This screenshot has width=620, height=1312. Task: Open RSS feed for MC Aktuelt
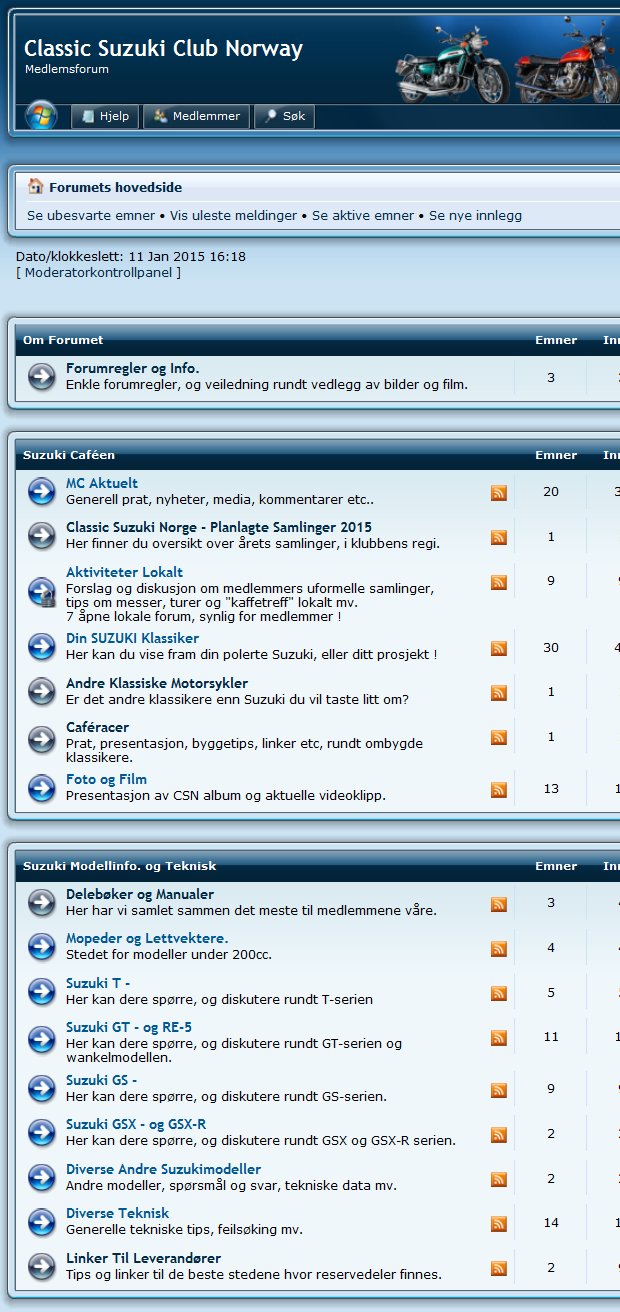coord(498,492)
